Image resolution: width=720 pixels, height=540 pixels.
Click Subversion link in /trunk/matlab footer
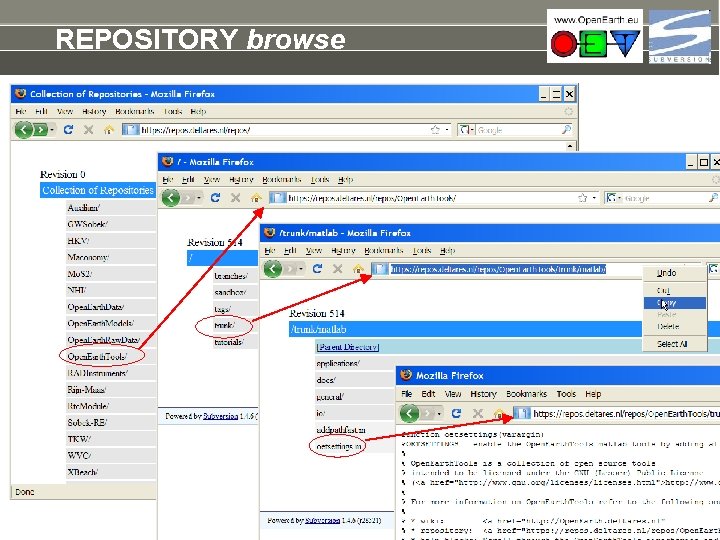click(322, 520)
